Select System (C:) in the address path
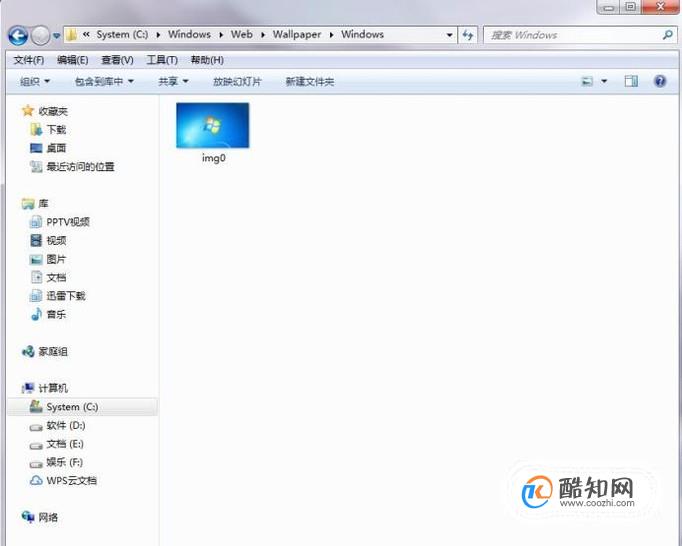682x546 pixels. [x=122, y=34]
